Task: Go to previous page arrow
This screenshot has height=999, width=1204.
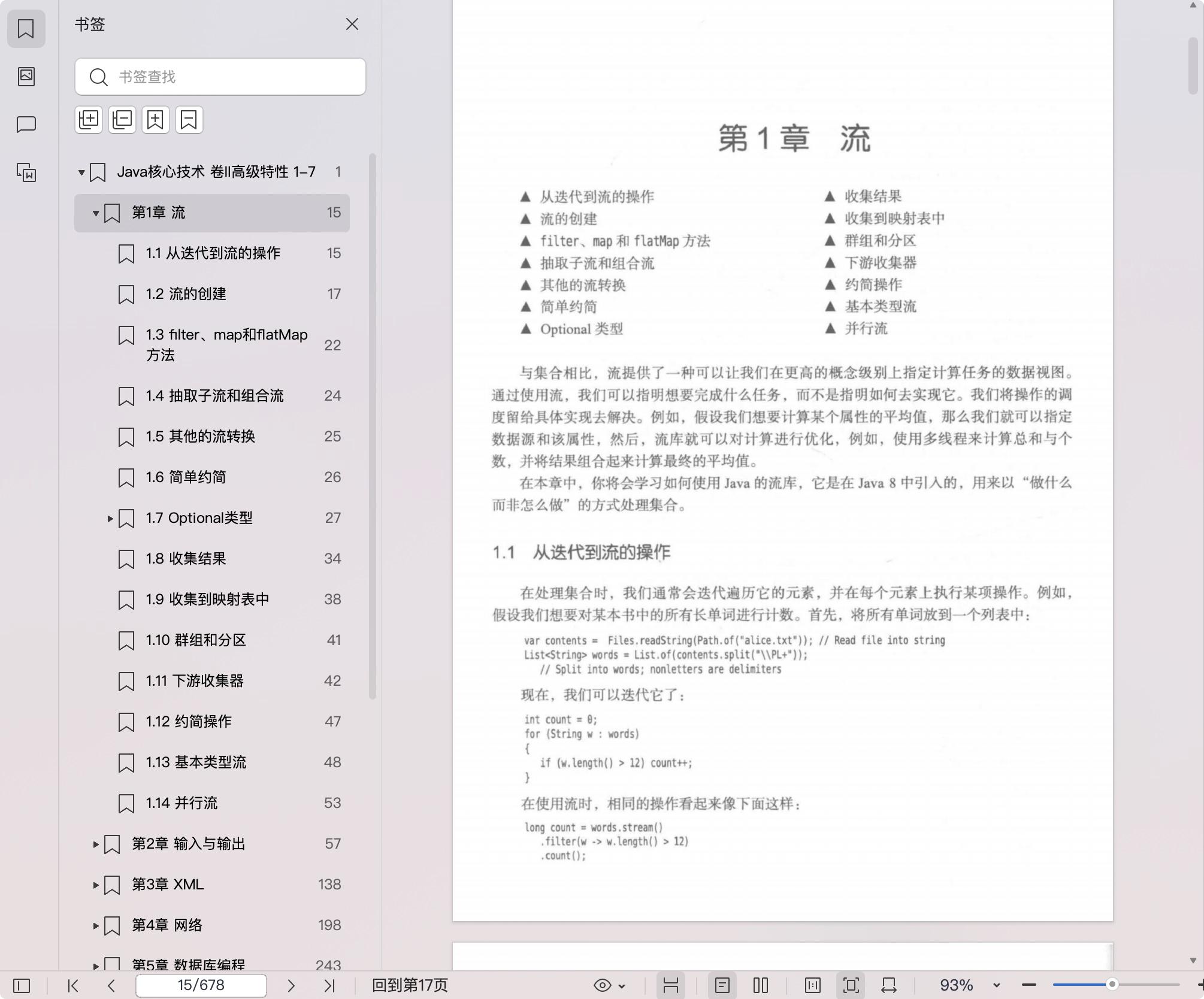Action: 111,985
